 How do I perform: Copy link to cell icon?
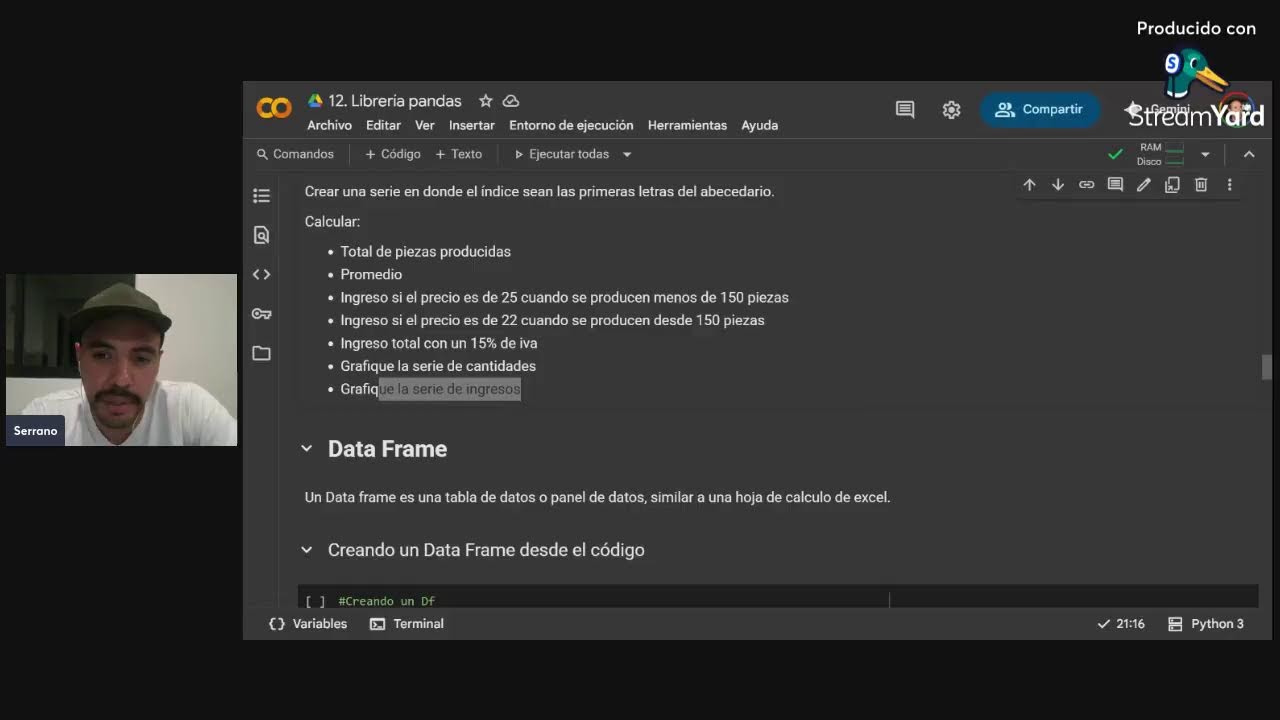pyautogui.click(x=1086, y=185)
